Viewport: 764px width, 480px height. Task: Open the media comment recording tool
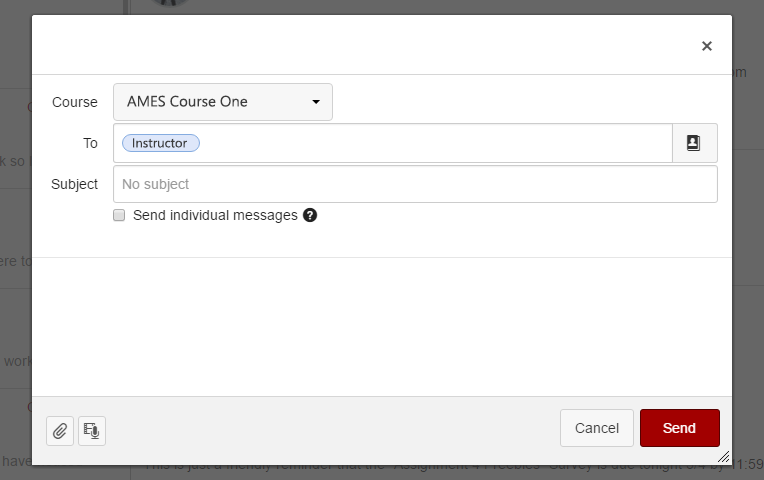point(92,431)
